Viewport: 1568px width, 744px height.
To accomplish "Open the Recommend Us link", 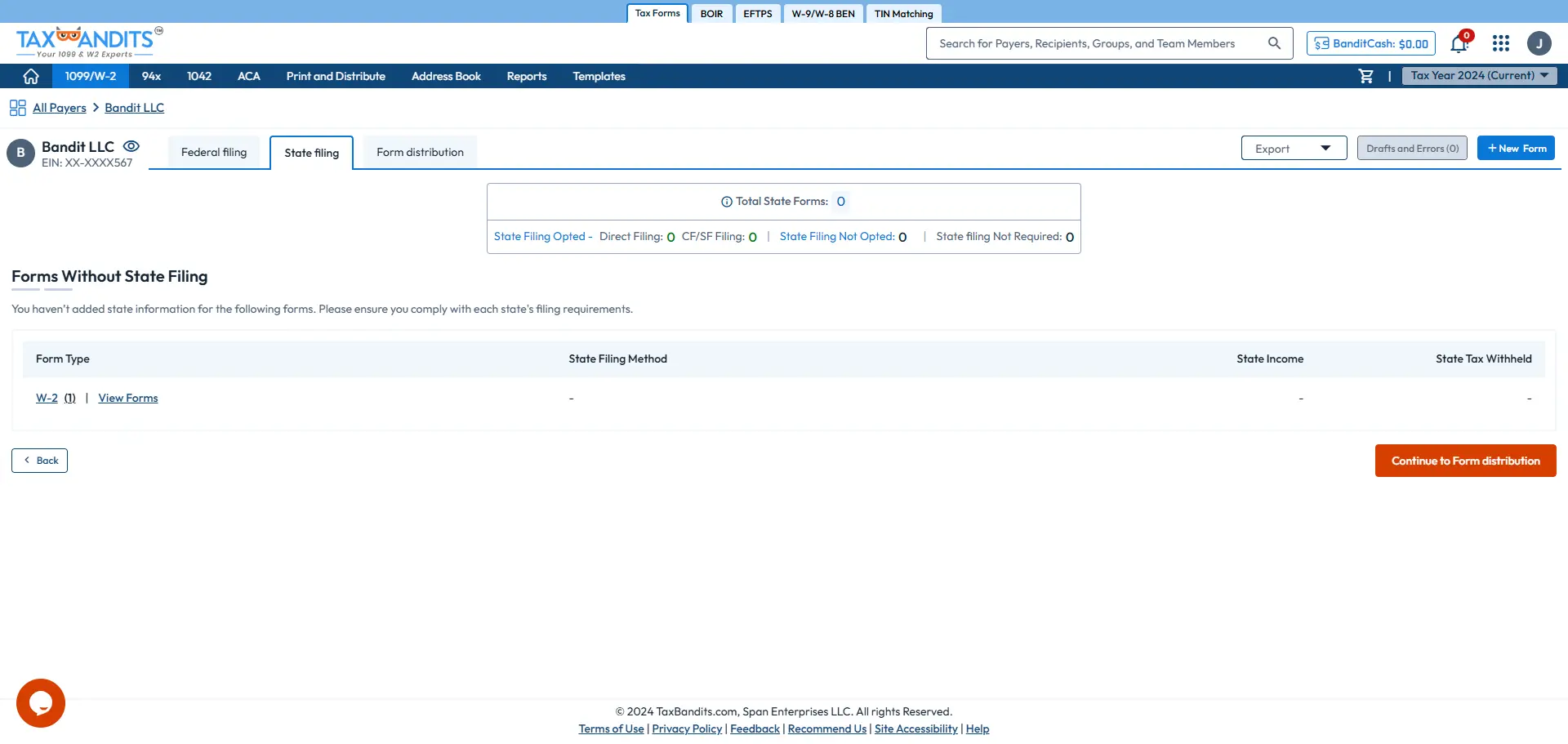I will 827,728.
